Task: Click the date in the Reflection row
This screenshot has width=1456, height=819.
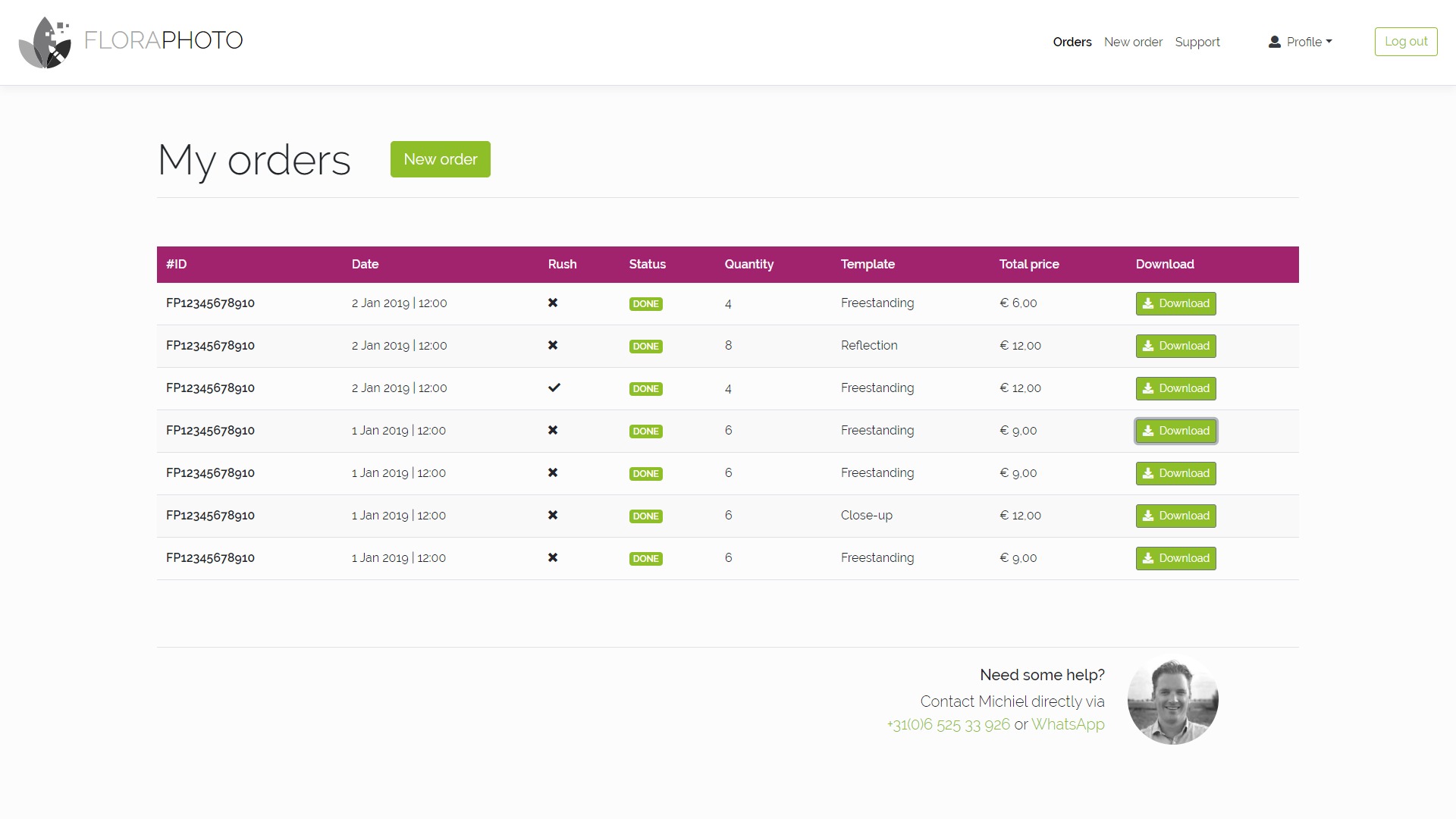Action: [399, 346]
